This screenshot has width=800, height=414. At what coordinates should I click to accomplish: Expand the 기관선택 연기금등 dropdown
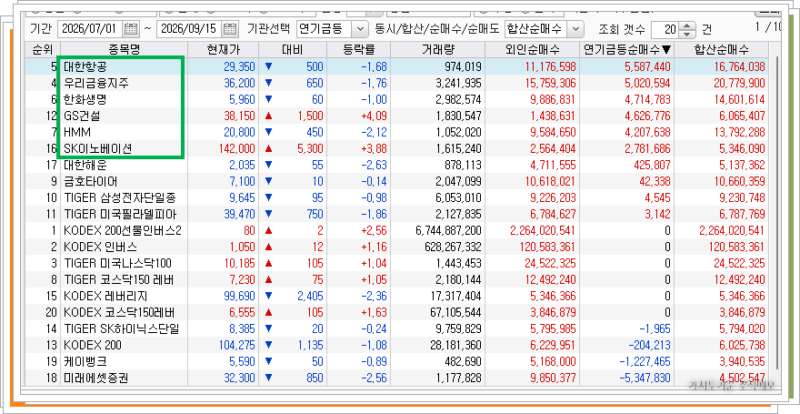(x=360, y=29)
